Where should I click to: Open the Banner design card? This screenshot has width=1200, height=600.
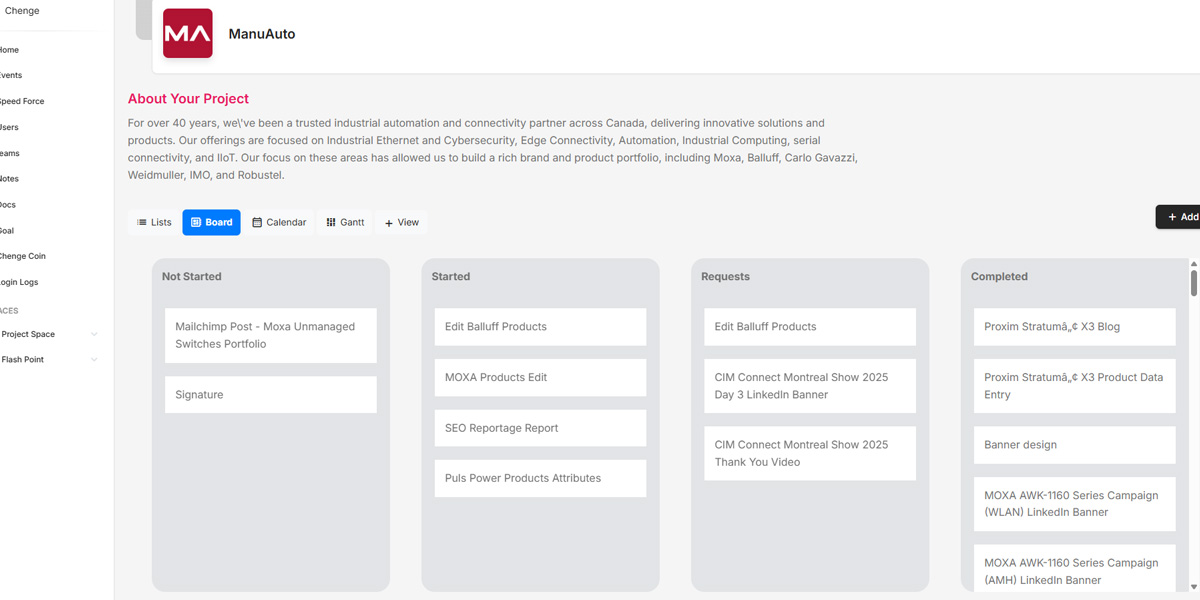(1075, 445)
